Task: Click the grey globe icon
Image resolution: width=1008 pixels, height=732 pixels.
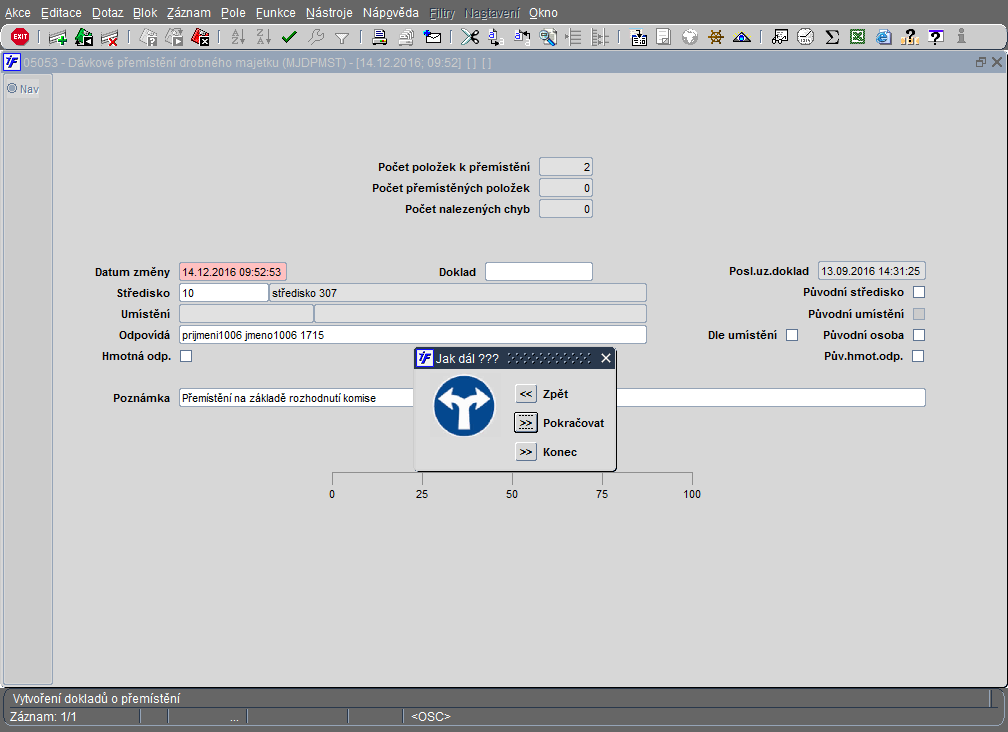Action: click(690, 37)
